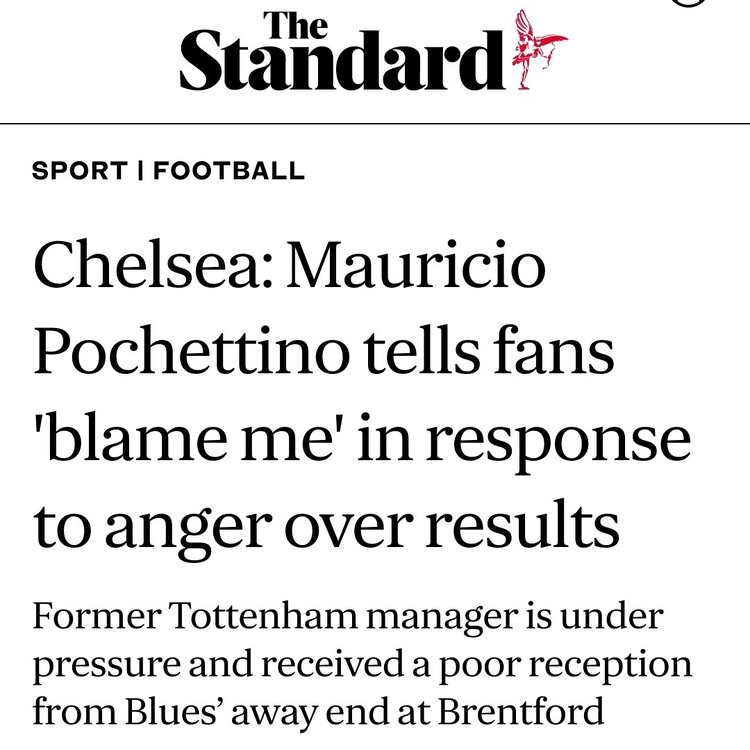The image size is (750, 750).
Task: Click 'Chelsea:' at the start of the headline
Action: [x=153, y=265]
